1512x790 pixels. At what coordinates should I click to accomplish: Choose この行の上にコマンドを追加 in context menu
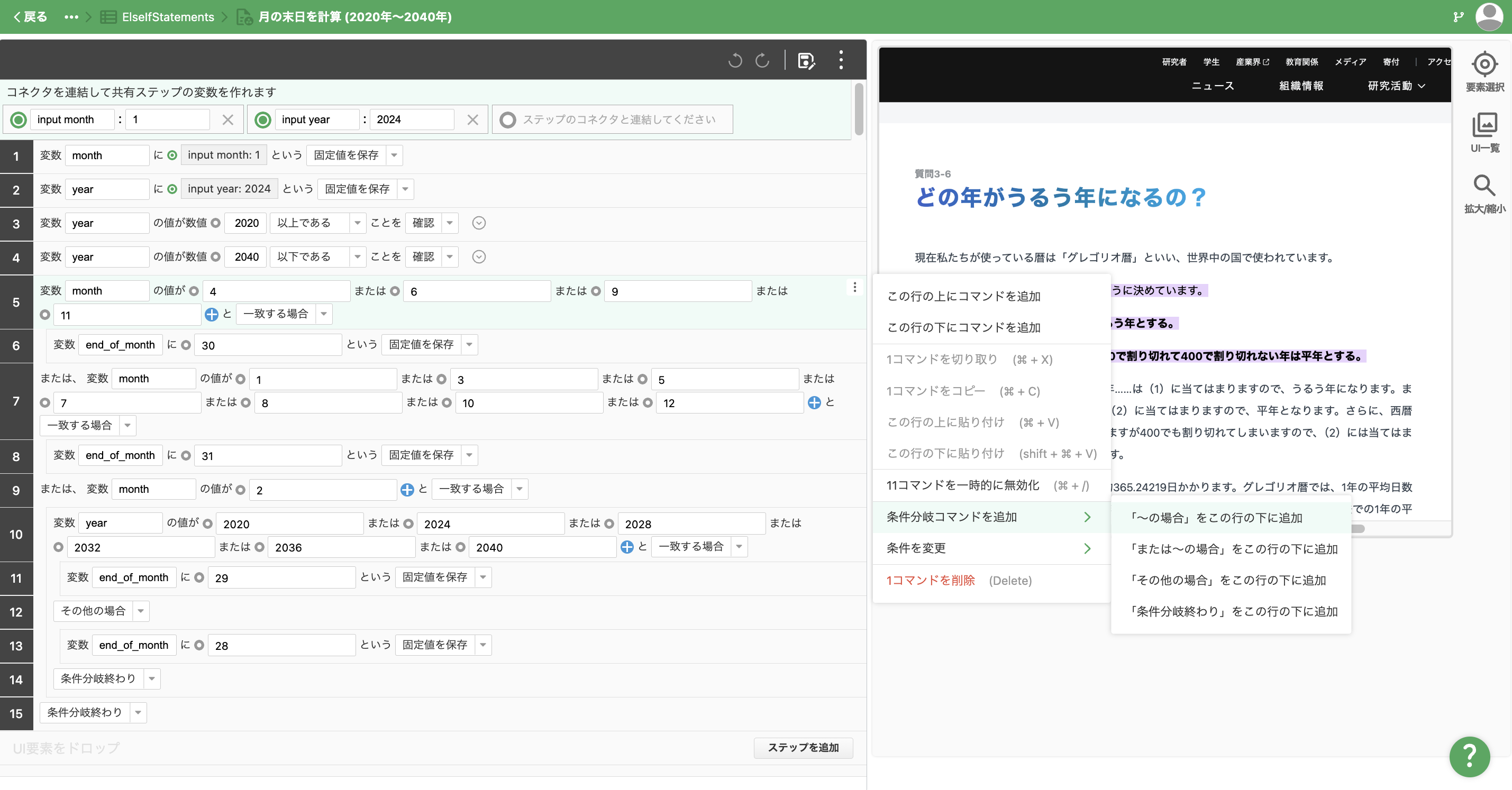coord(992,296)
